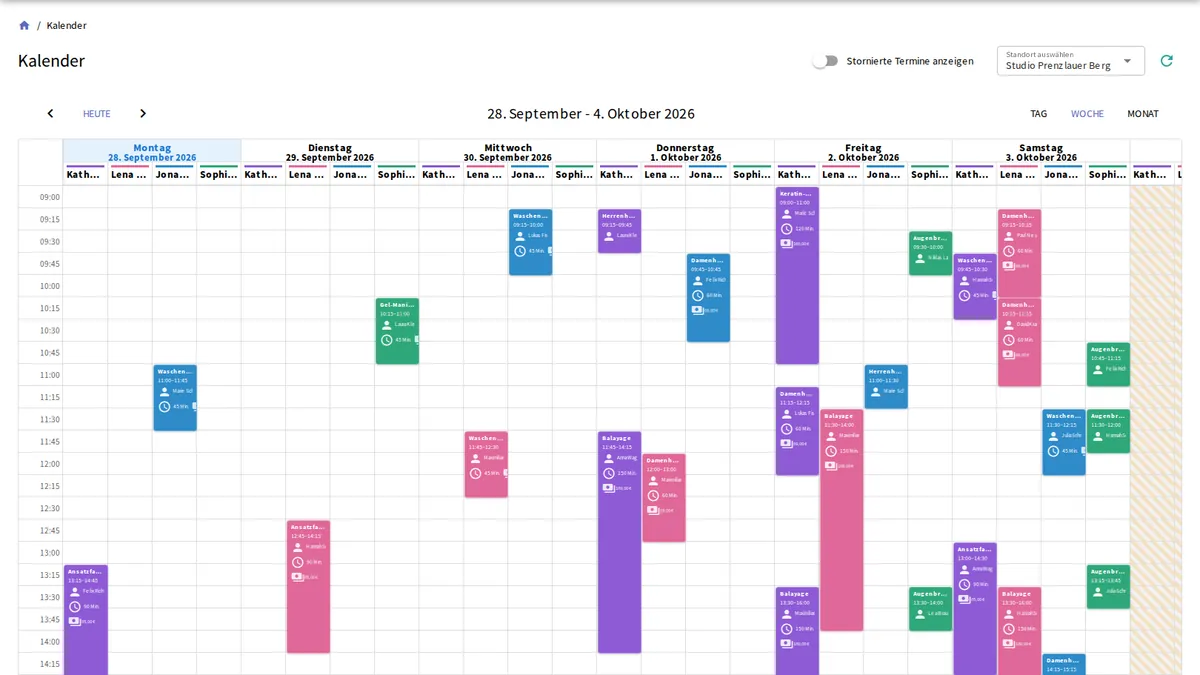The height and width of the screenshot is (675, 1200).
Task: Toggle the Stornierte Termine anzeigen switch
Action: [x=825, y=61]
